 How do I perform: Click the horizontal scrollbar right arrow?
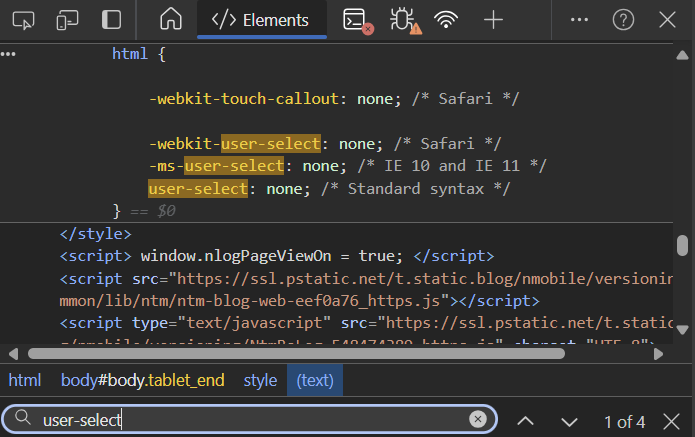tap(658, 354)
